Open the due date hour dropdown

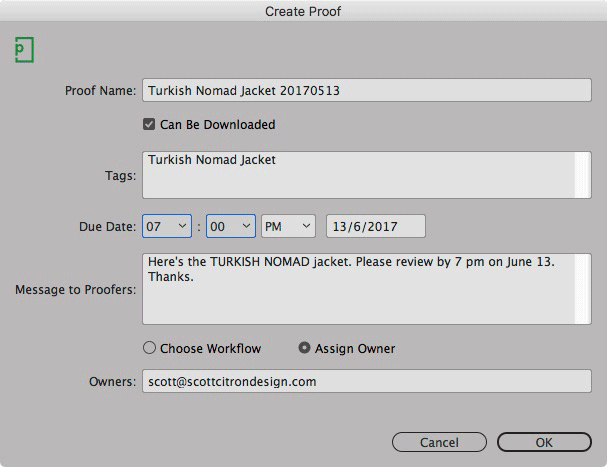coord(167,226)
